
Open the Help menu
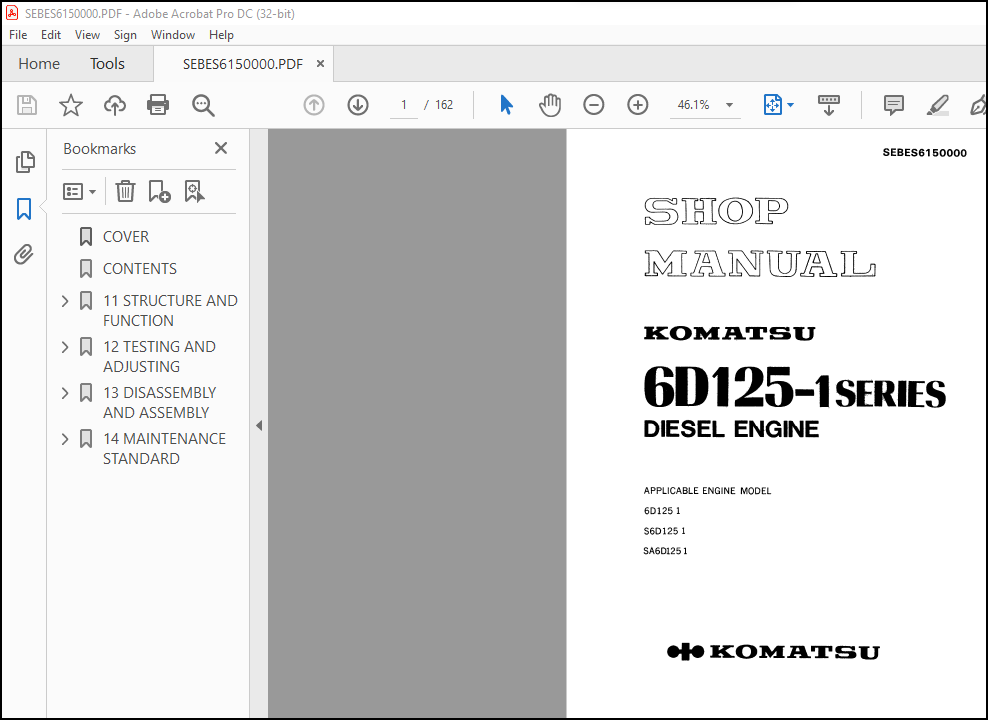[221, 35]
